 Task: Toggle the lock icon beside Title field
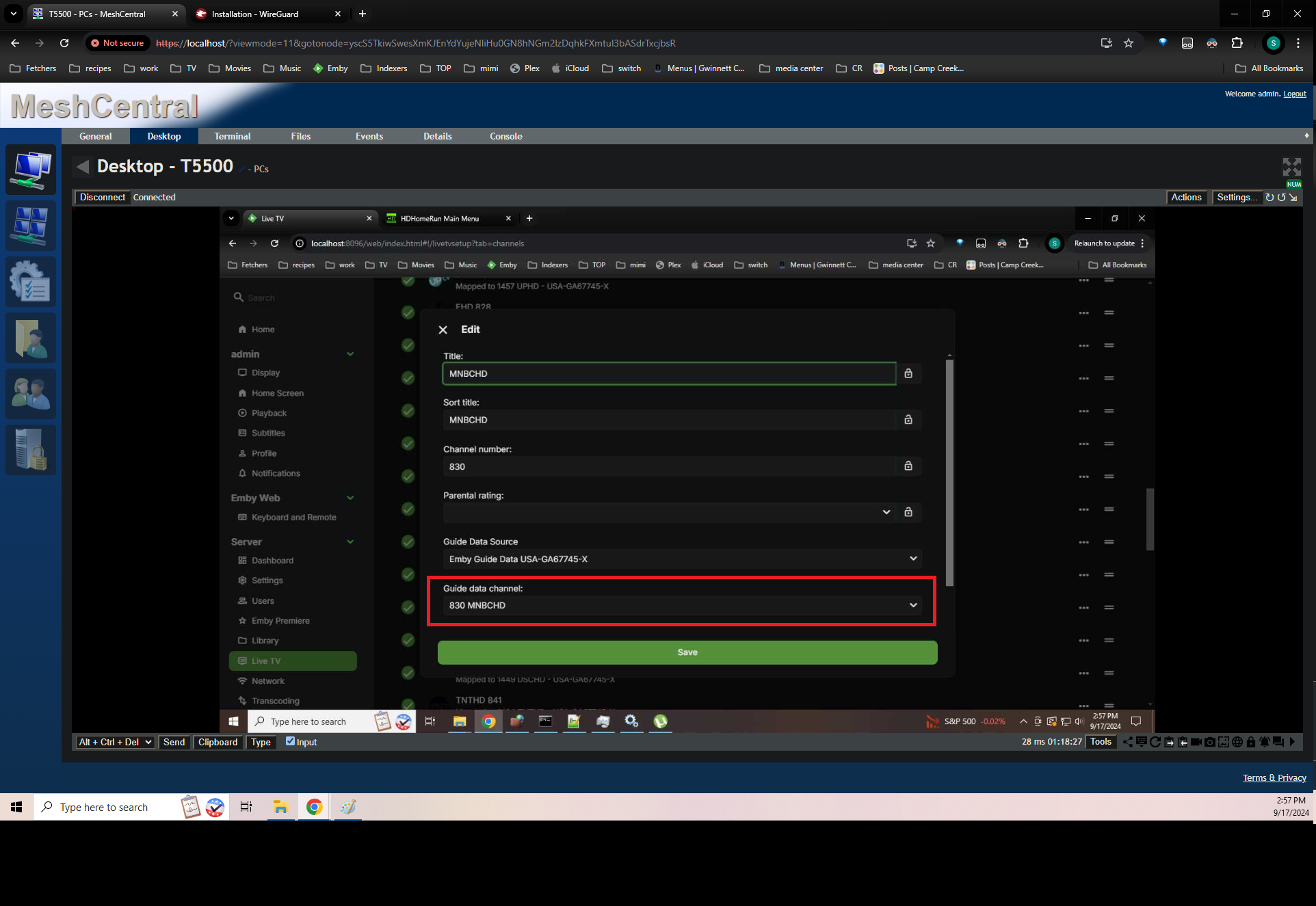tap(908, 373)
